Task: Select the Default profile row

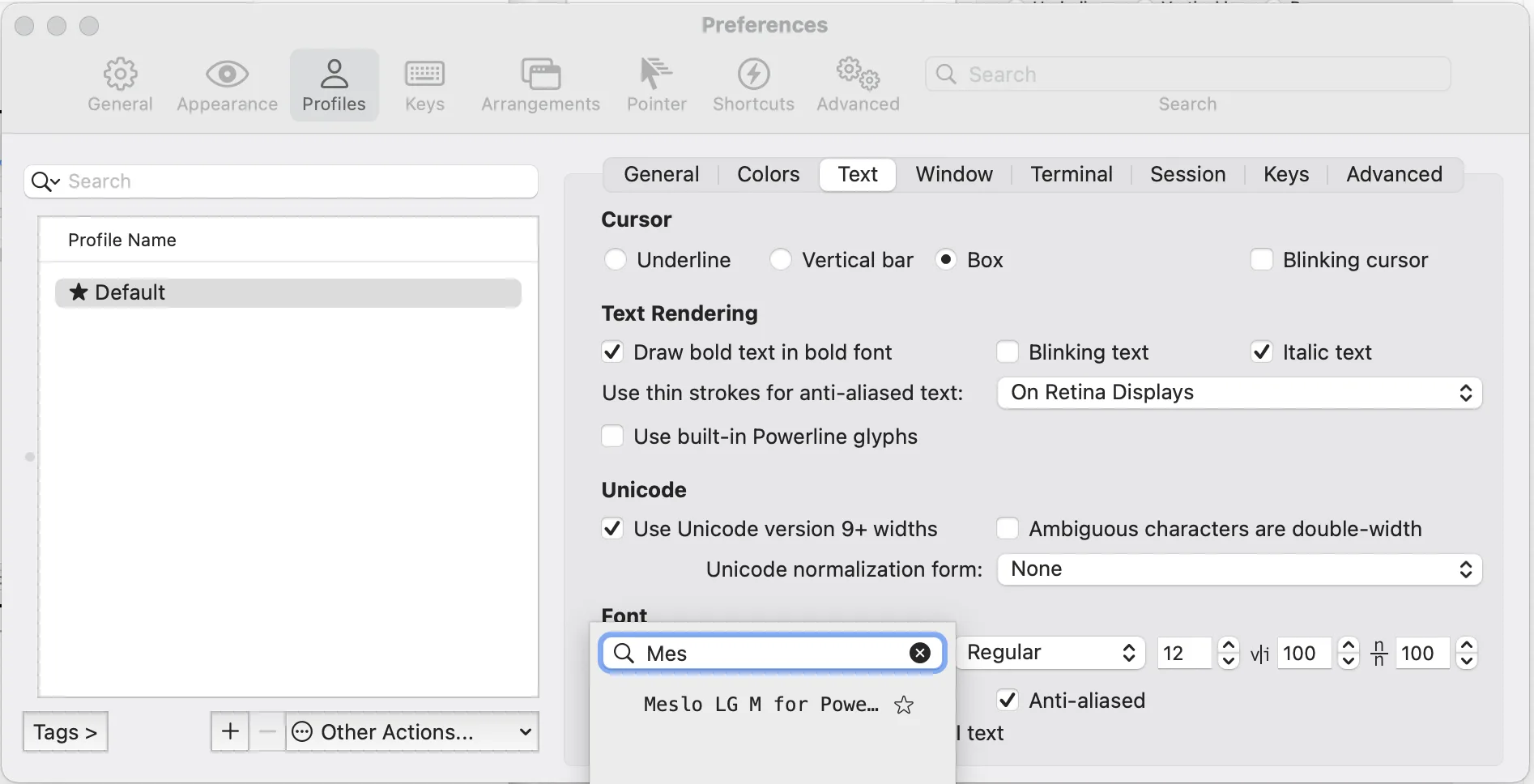Action: click(288, 292)
